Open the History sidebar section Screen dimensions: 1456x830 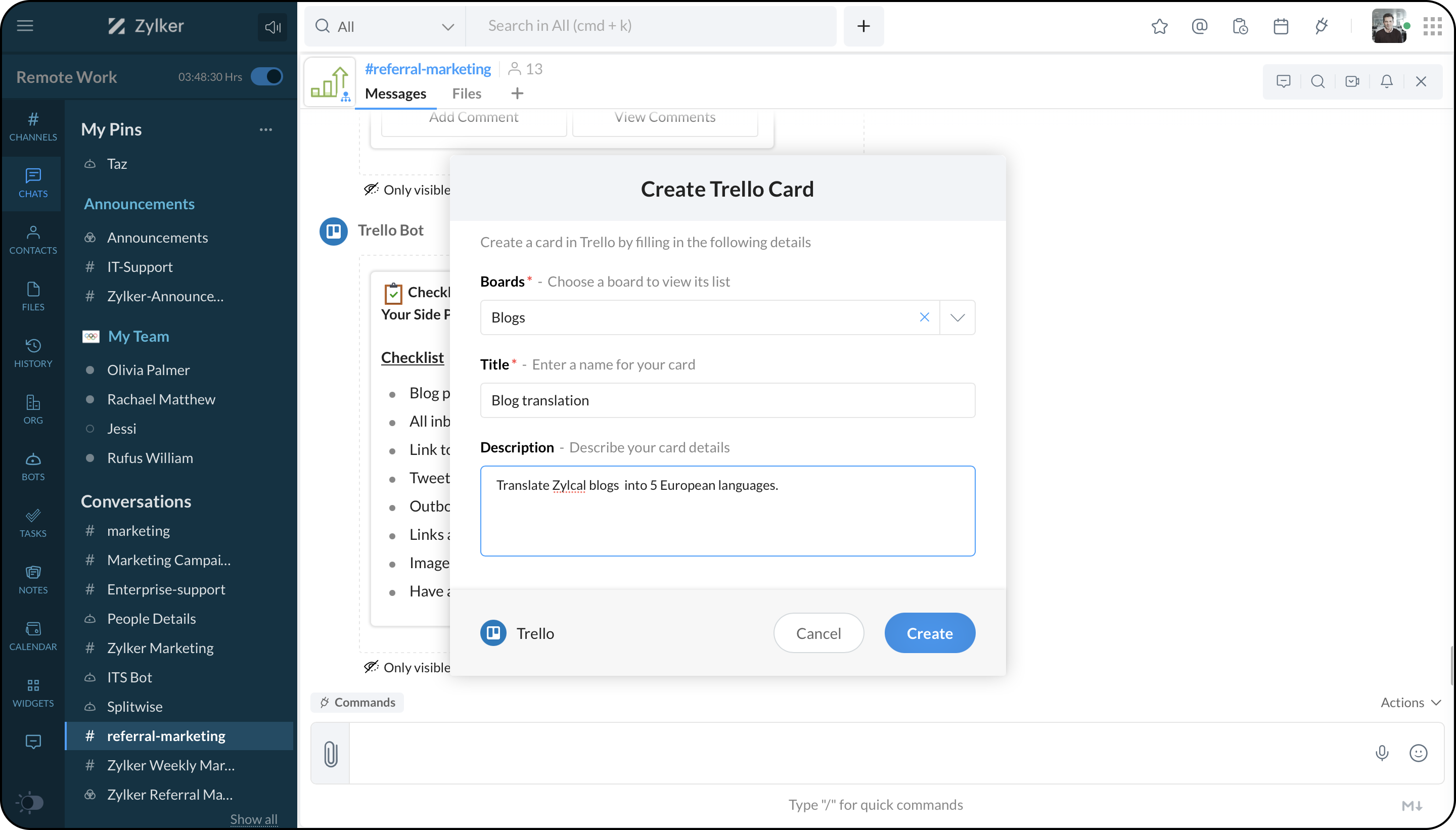[33, 353]
